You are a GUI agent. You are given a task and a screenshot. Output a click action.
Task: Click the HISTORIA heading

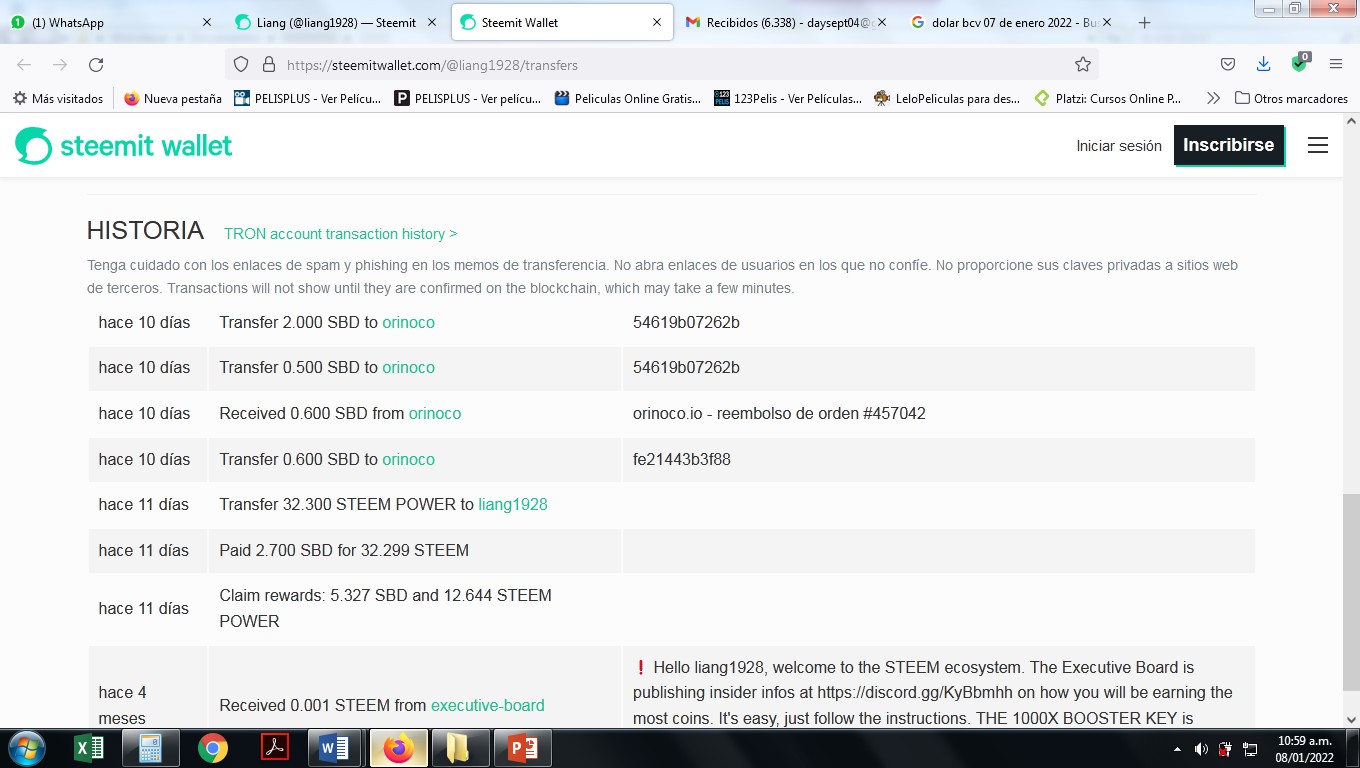click(x=145, y=230)
